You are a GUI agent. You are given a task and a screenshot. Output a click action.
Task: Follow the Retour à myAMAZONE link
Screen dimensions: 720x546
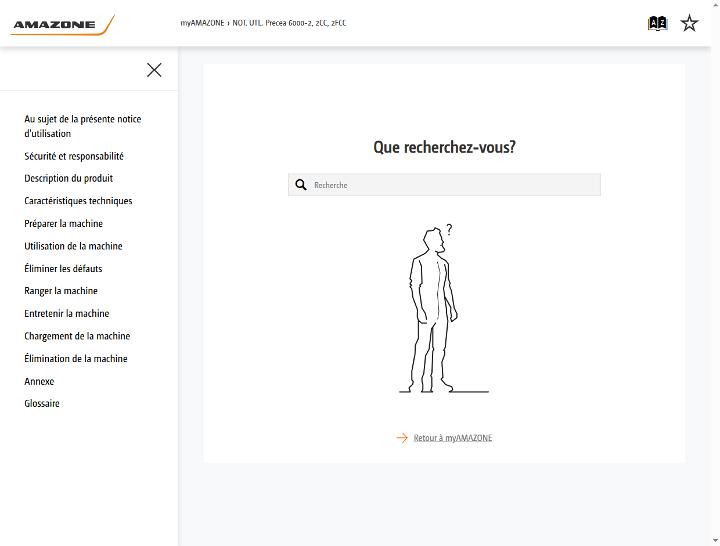(x=453, y=438)
